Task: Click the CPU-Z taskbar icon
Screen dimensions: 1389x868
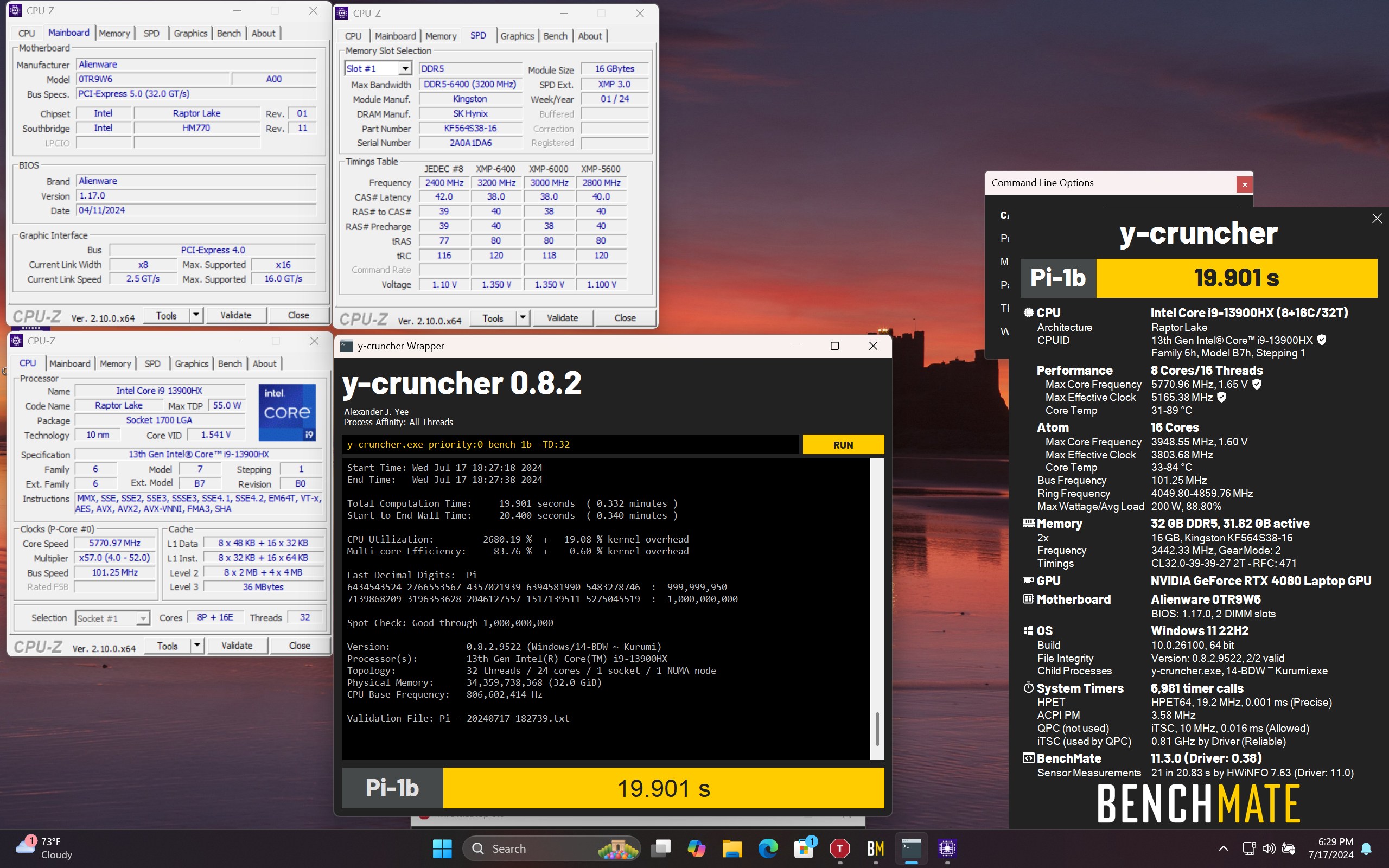Action: (947, 848)
